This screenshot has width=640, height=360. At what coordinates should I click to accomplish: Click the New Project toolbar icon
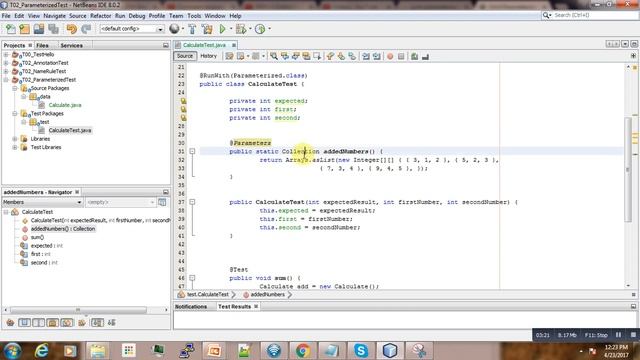click(24, 29)
